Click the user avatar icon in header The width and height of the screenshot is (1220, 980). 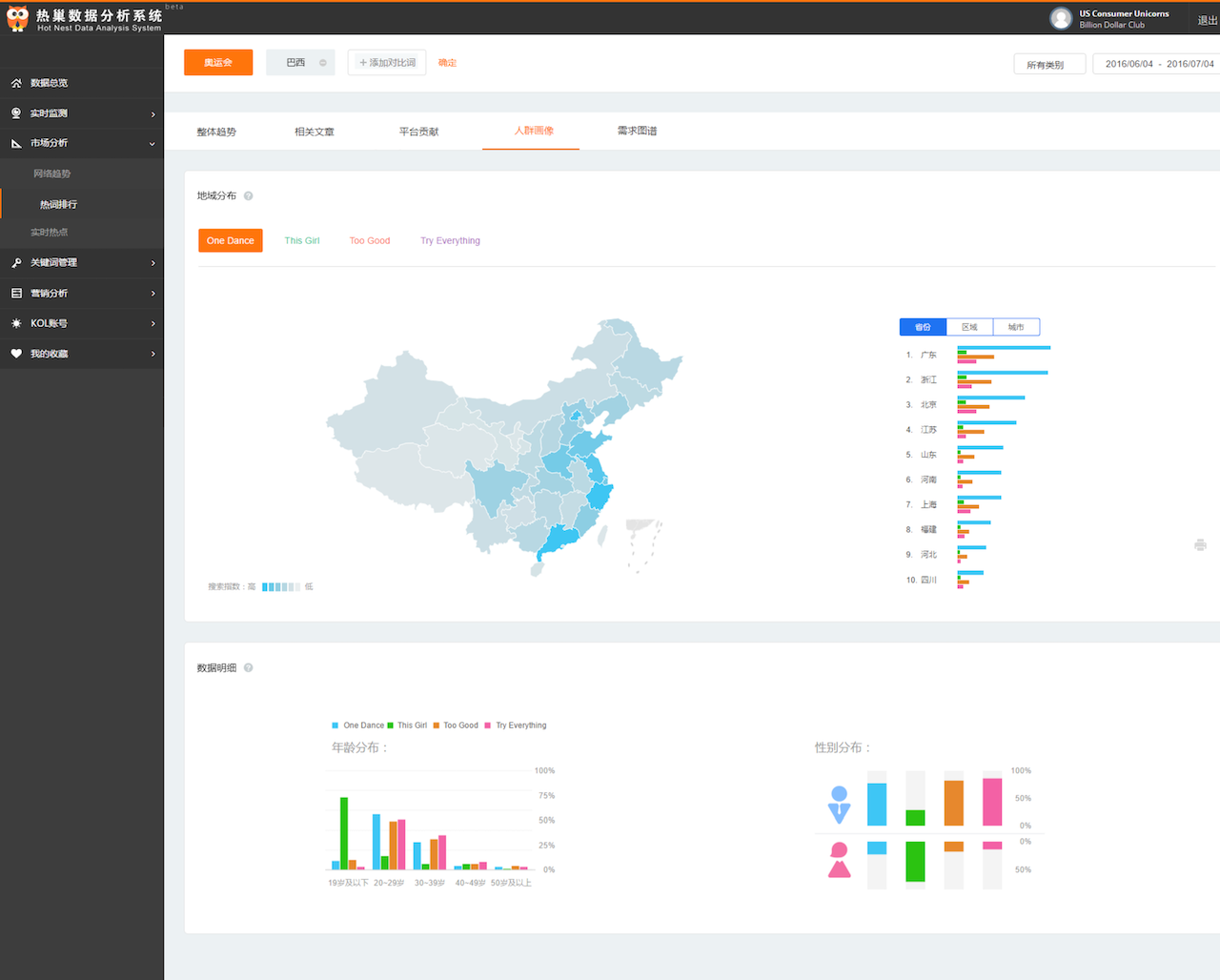pos(1060,19)
